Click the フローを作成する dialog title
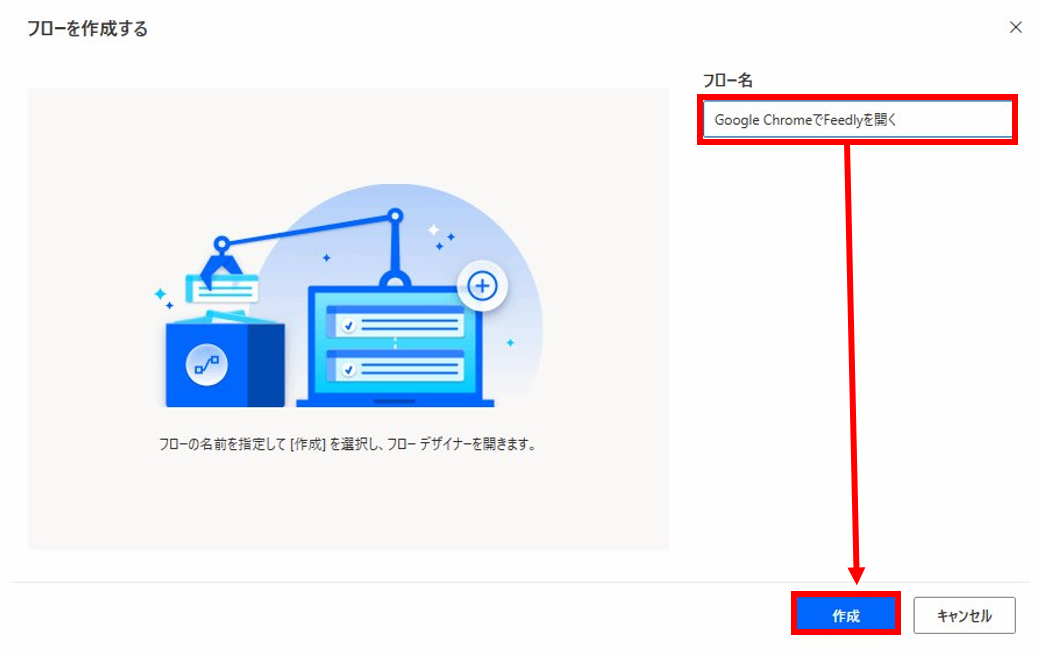Image resolution: width=1039 pixels, height=658 pixels. tap(87, 28)
